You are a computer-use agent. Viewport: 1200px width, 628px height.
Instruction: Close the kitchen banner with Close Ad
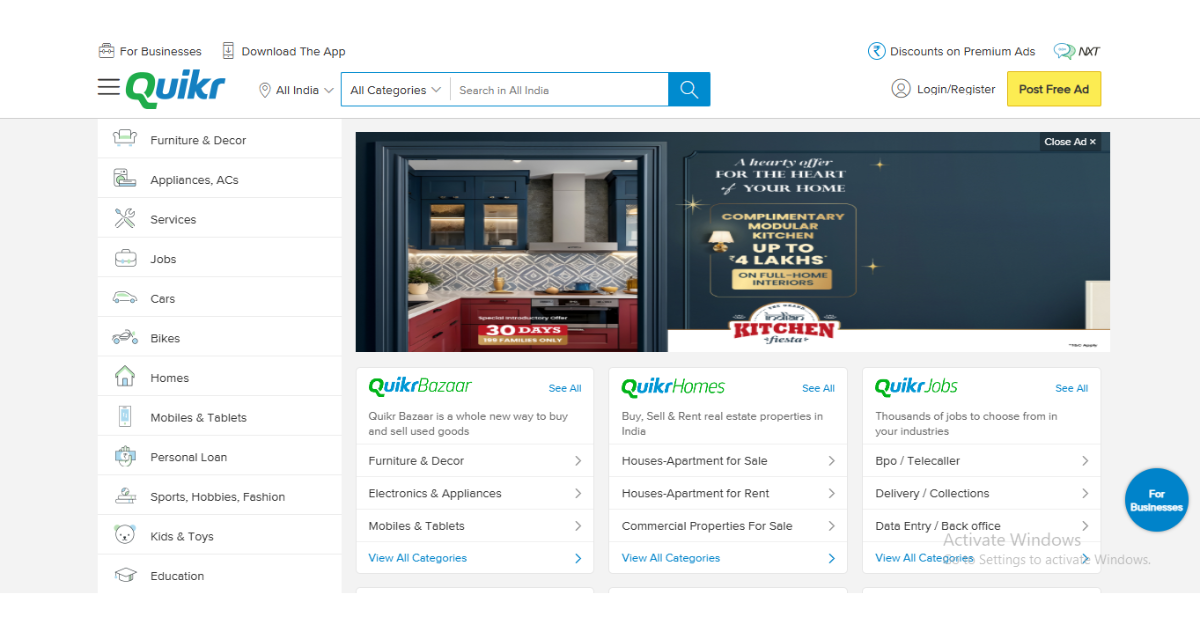click(x=1070, y=142)
